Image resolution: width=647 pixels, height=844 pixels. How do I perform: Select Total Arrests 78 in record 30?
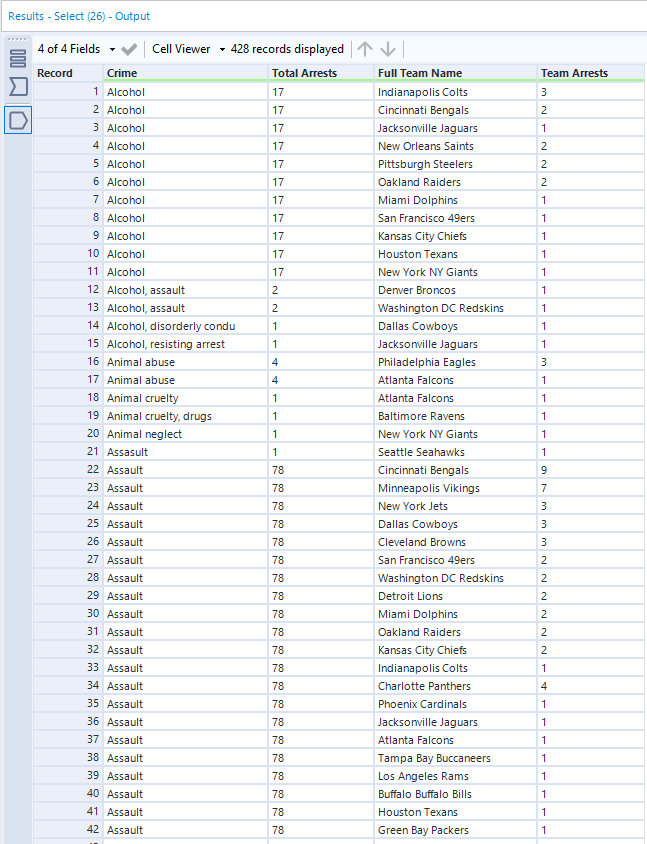pyautogui.click(x=321, y=614)
